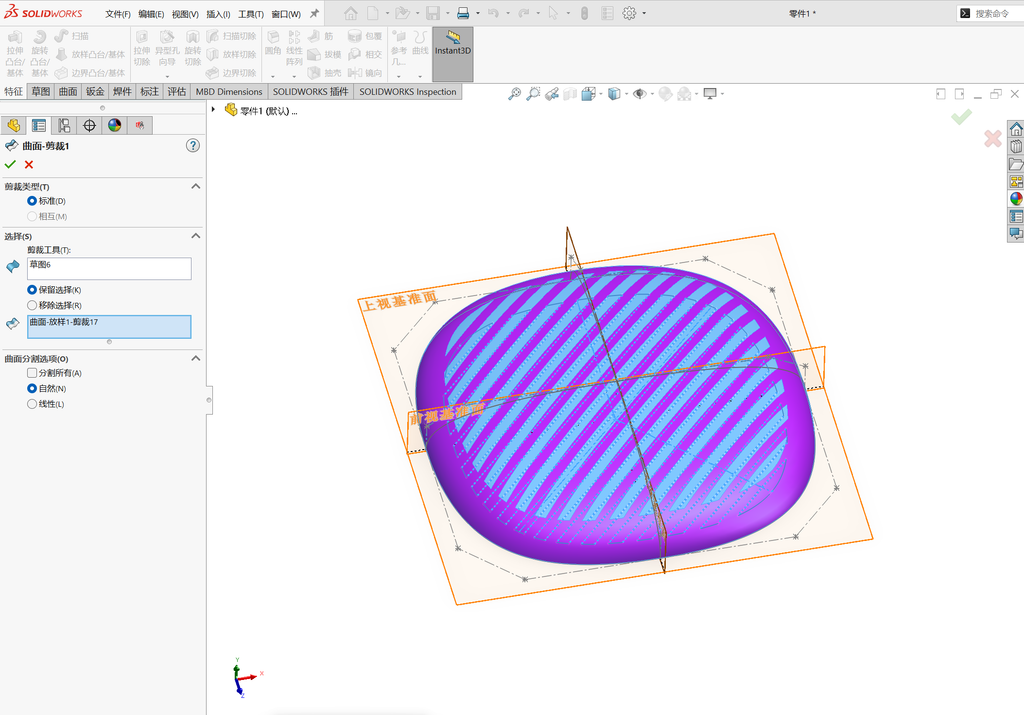Click the Edit Appearance sphere icon
The width and height of the screenshot is (1024, 715).
pos(665,94)
